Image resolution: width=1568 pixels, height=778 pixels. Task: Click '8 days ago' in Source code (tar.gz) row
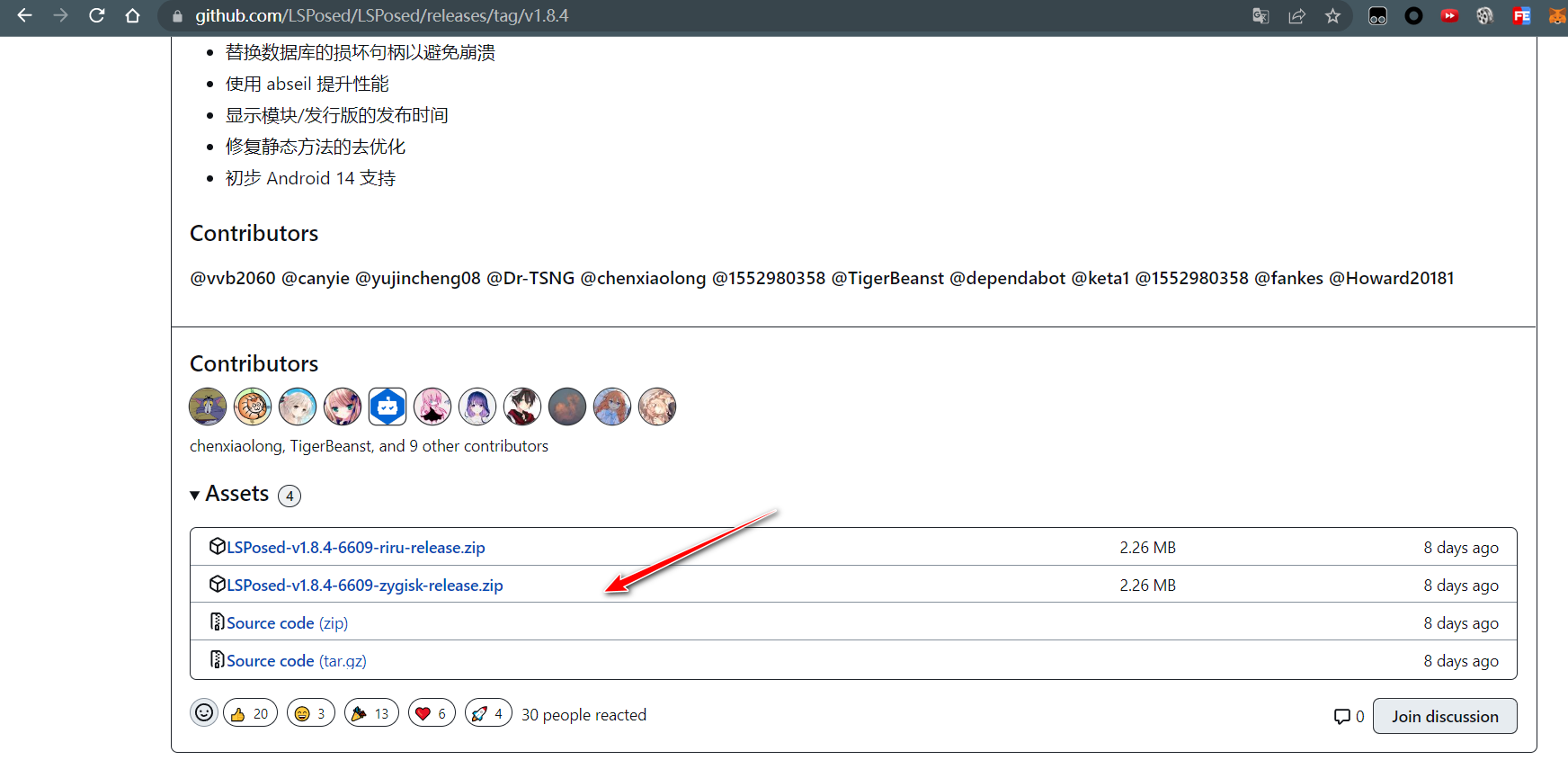click(x=1461, y=661)
